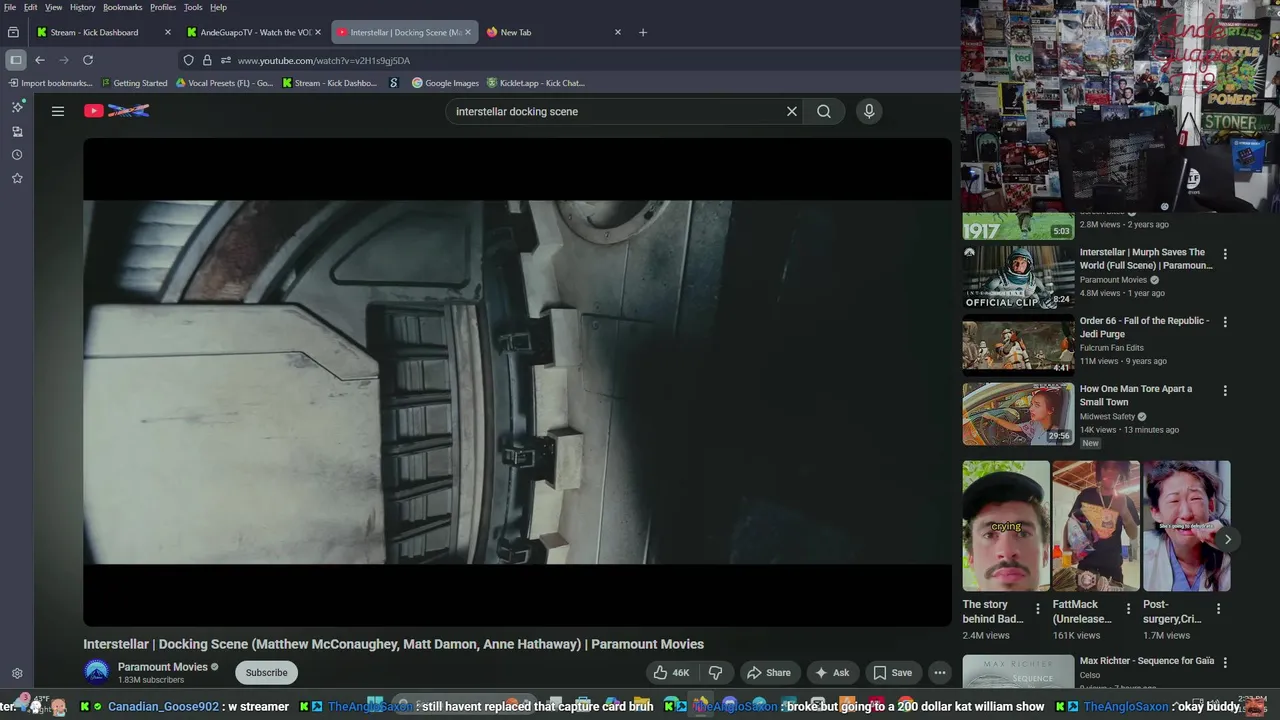Show next Shorts with right chevron

click(x=1227, y=539)
